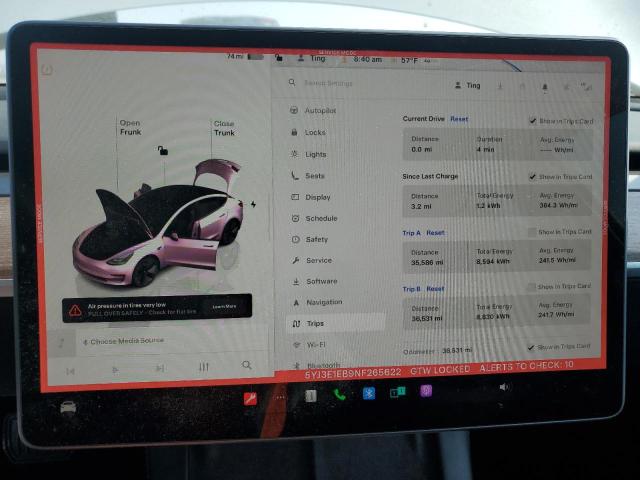The image size is (640, 480).
Task: Click the alarm clock Schedule icon
Action: click(296, 218)
